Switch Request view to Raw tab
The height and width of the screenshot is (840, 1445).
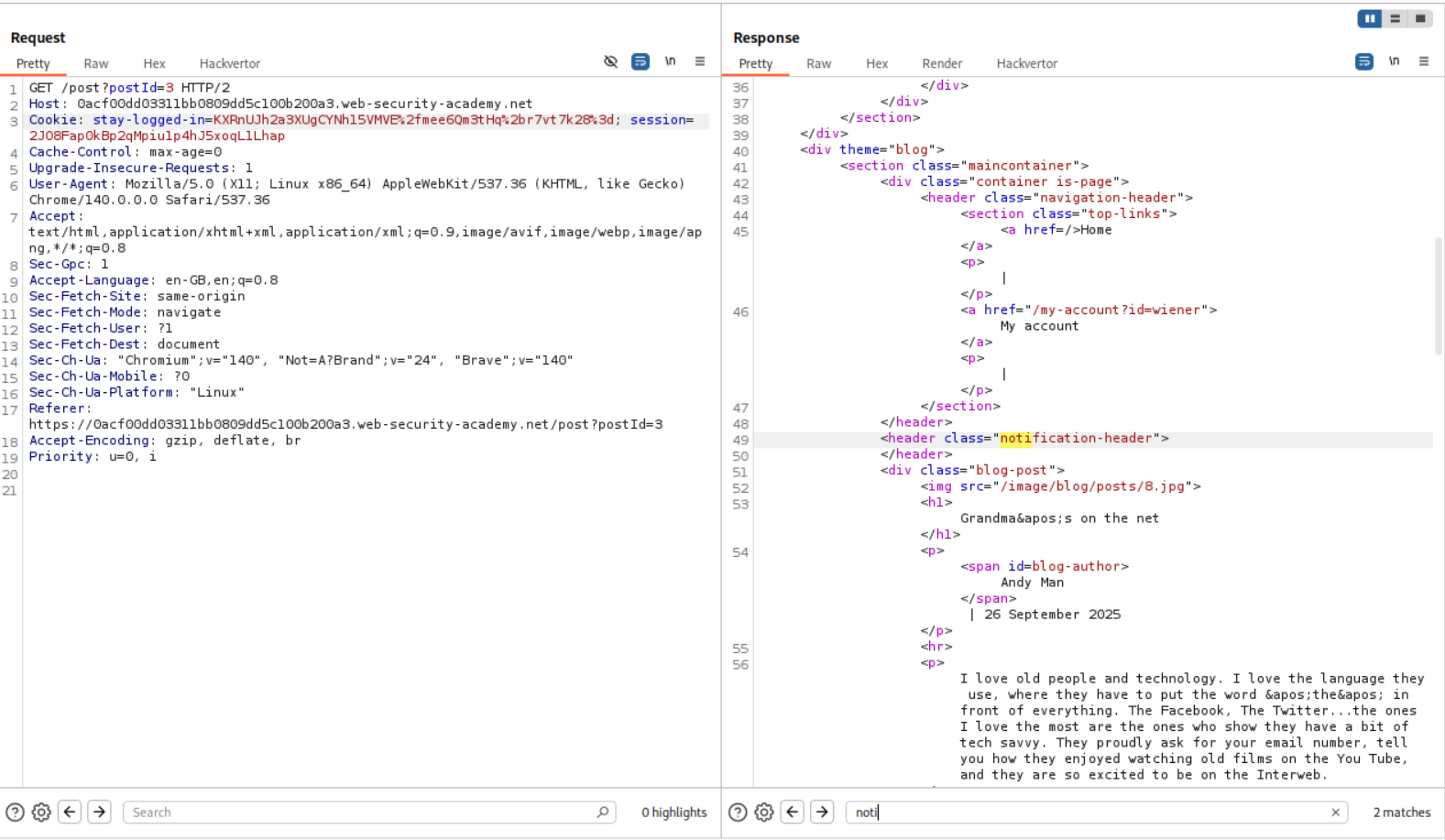(x=96, y=64)
